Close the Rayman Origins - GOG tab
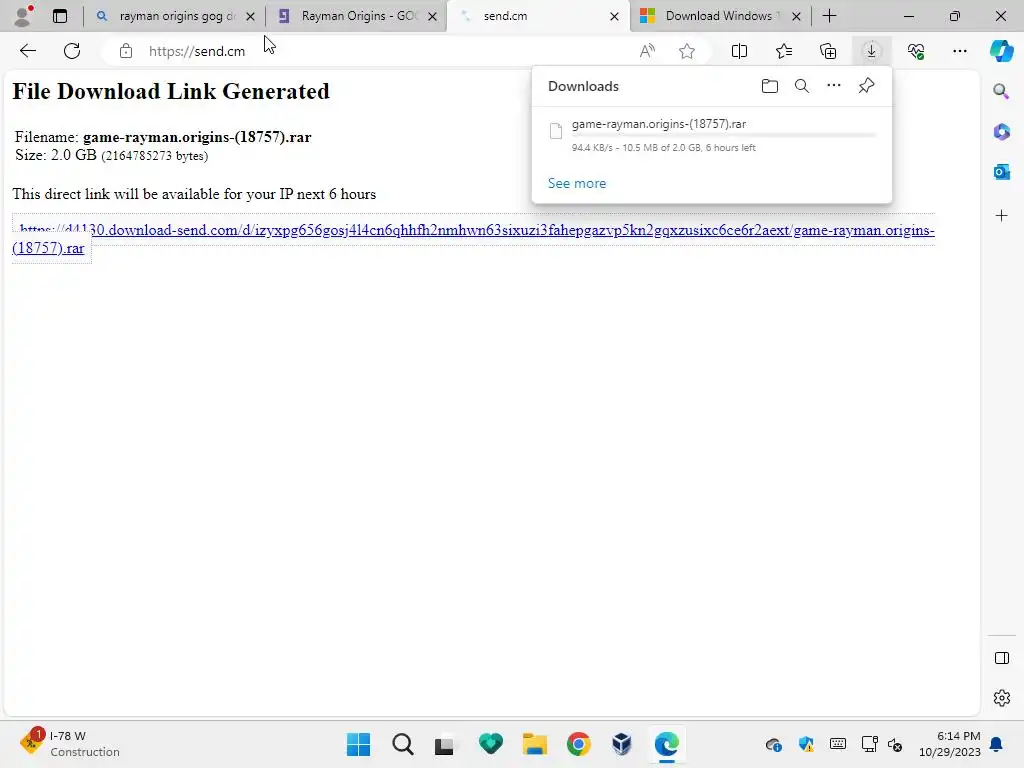This screenshot has width=1024, height=768. click(x=432, y=16)
